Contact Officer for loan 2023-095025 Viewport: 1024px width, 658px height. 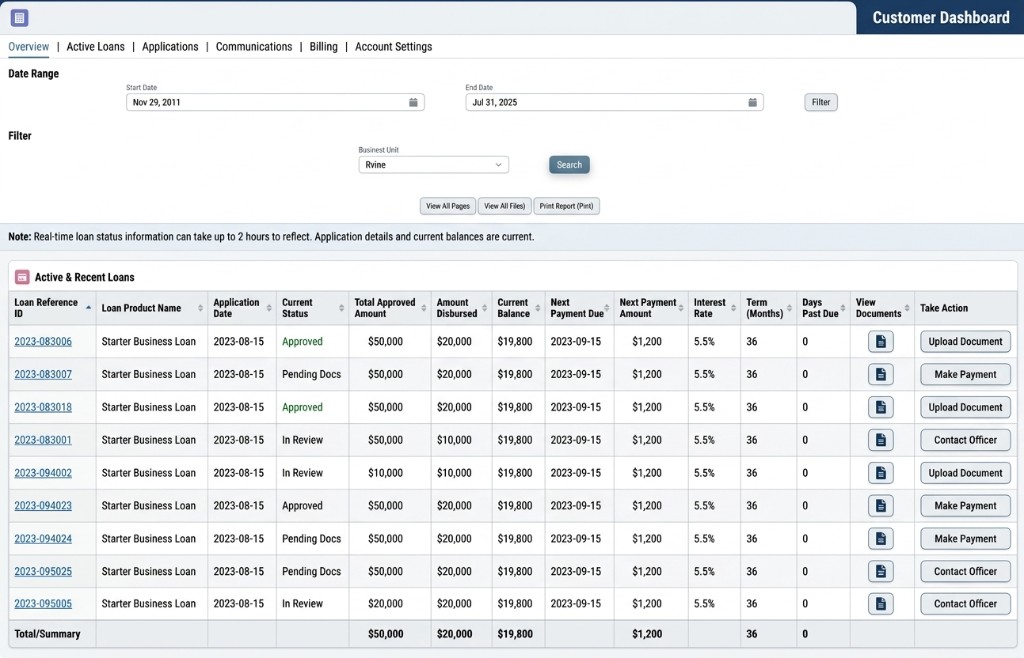click(x=965, y=571)
